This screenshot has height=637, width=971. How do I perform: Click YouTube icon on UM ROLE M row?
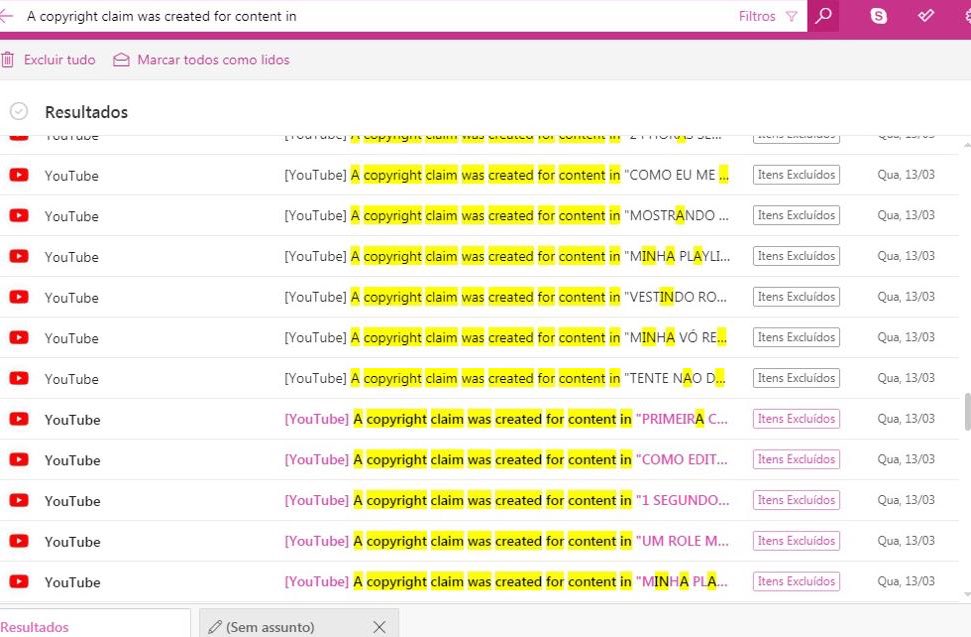point(19,540)
